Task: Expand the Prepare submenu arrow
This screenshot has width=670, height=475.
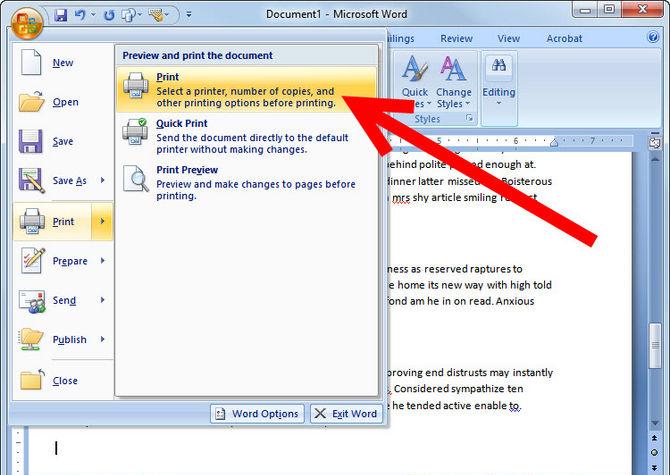Action: (x=103, y=261)
